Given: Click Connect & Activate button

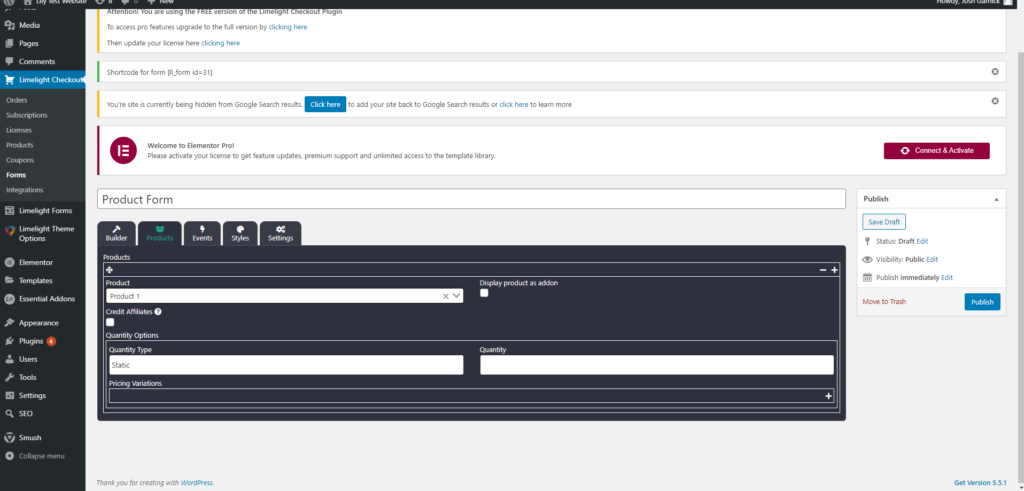Looking at the screenshot, I should (936, 151).
